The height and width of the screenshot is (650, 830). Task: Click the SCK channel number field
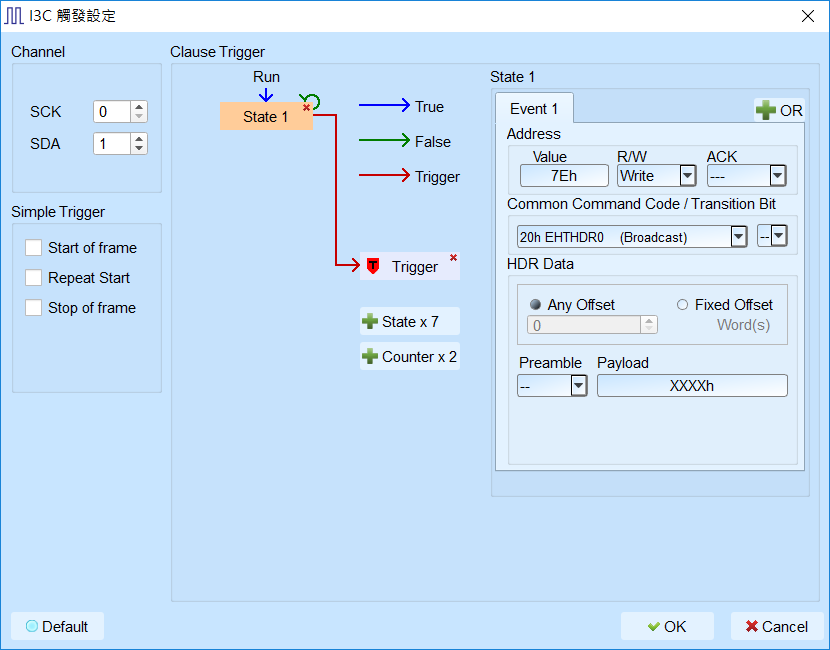point(112,112)
